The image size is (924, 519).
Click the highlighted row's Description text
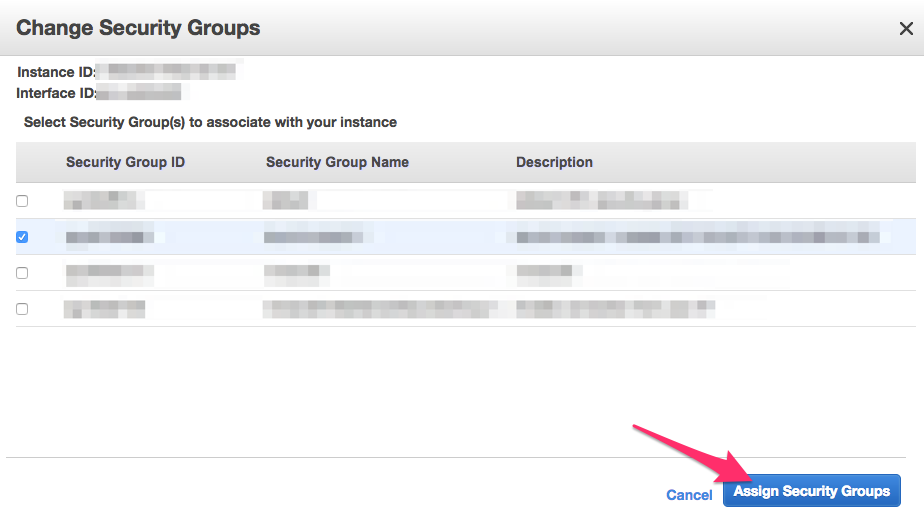click(695, 237)
